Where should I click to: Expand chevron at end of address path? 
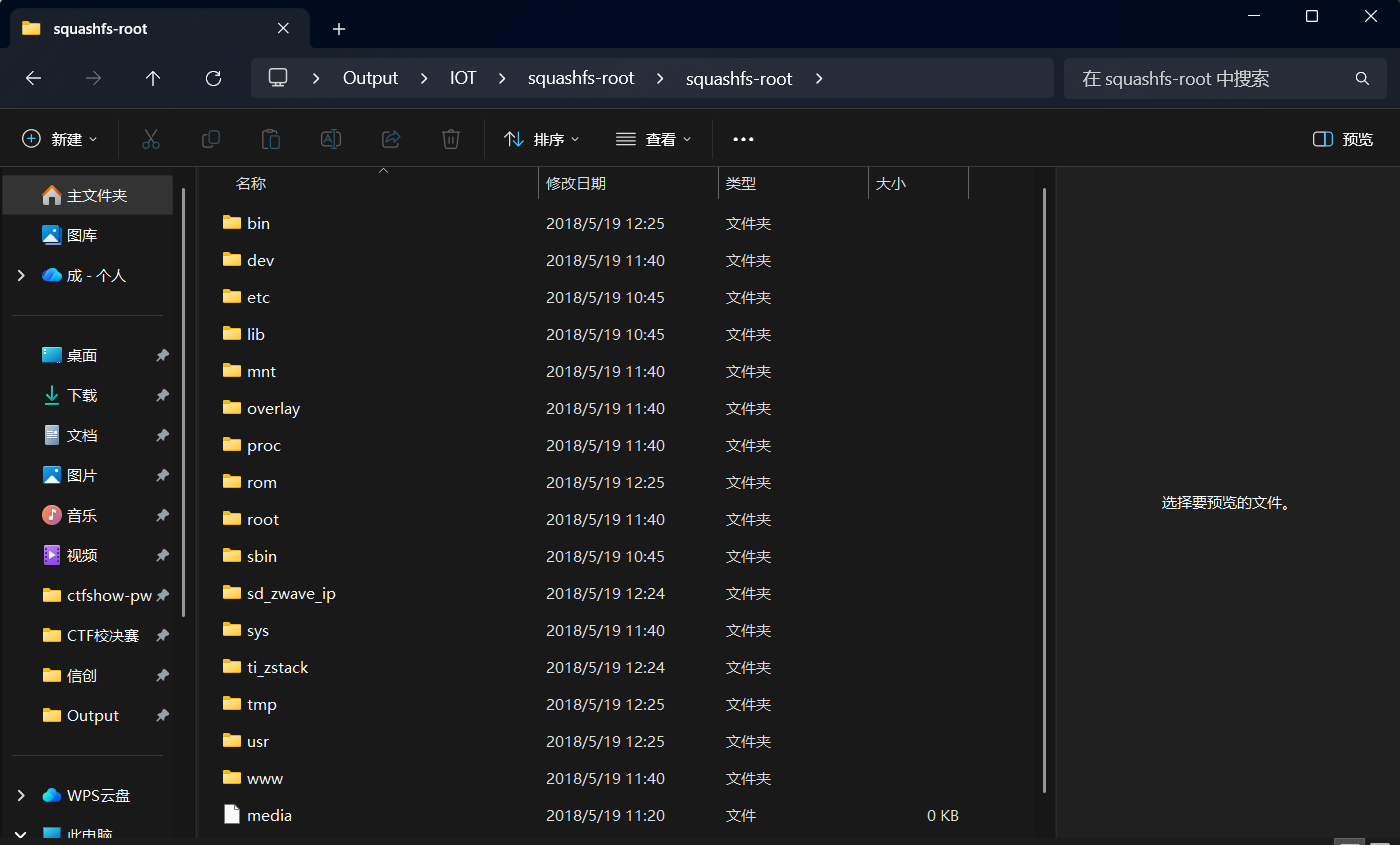tap(819, 78)
